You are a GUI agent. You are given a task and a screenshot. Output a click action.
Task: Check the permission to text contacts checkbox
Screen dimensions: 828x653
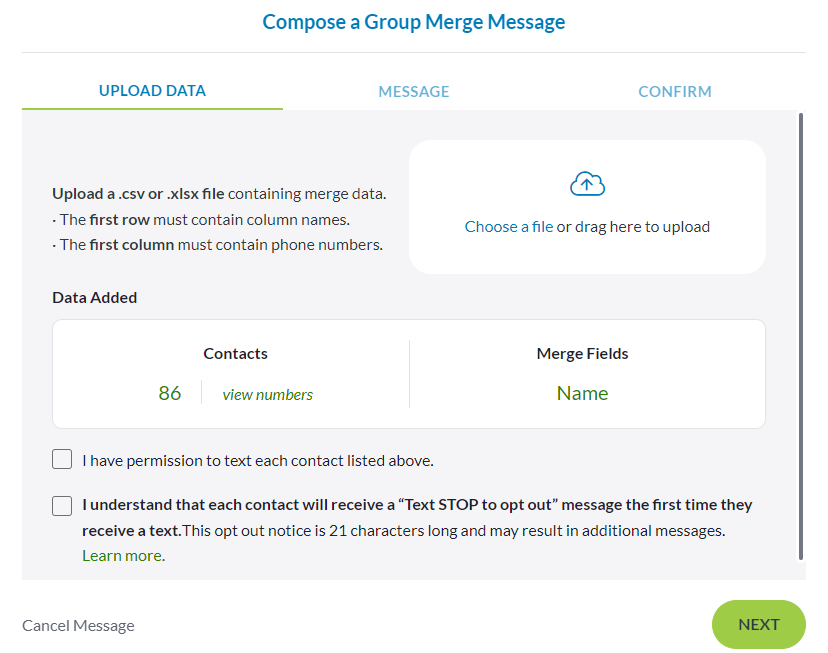coord(62,459)
